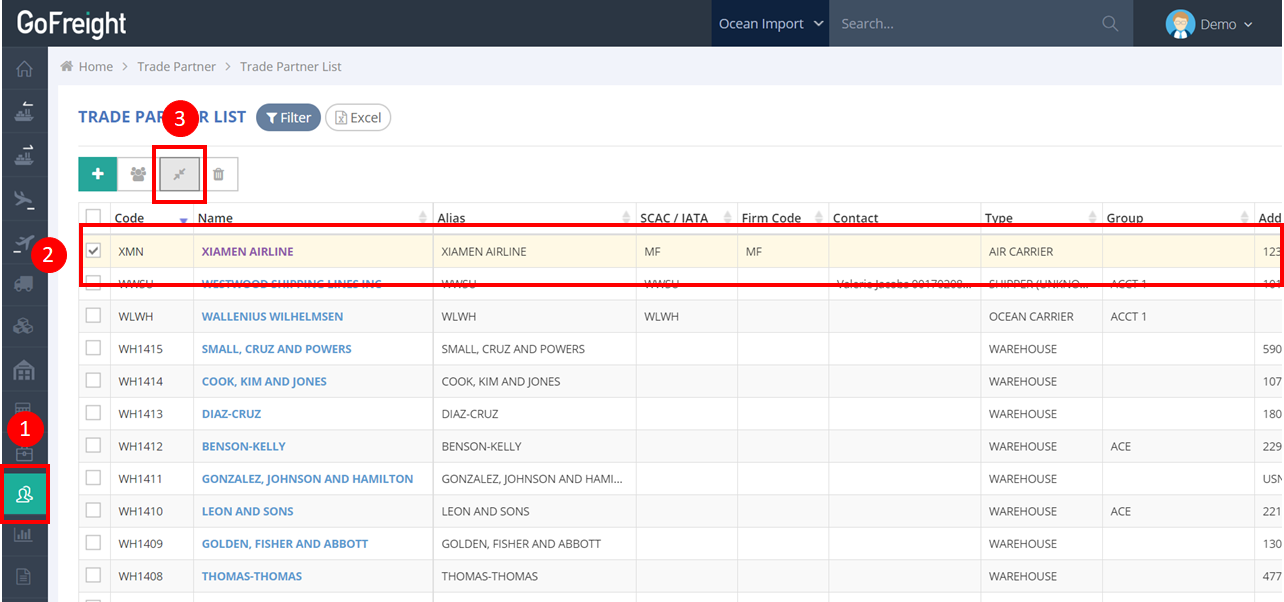Open the warehouse sidebar icon
Screen dimensions: 1284x602
(24, 371)
